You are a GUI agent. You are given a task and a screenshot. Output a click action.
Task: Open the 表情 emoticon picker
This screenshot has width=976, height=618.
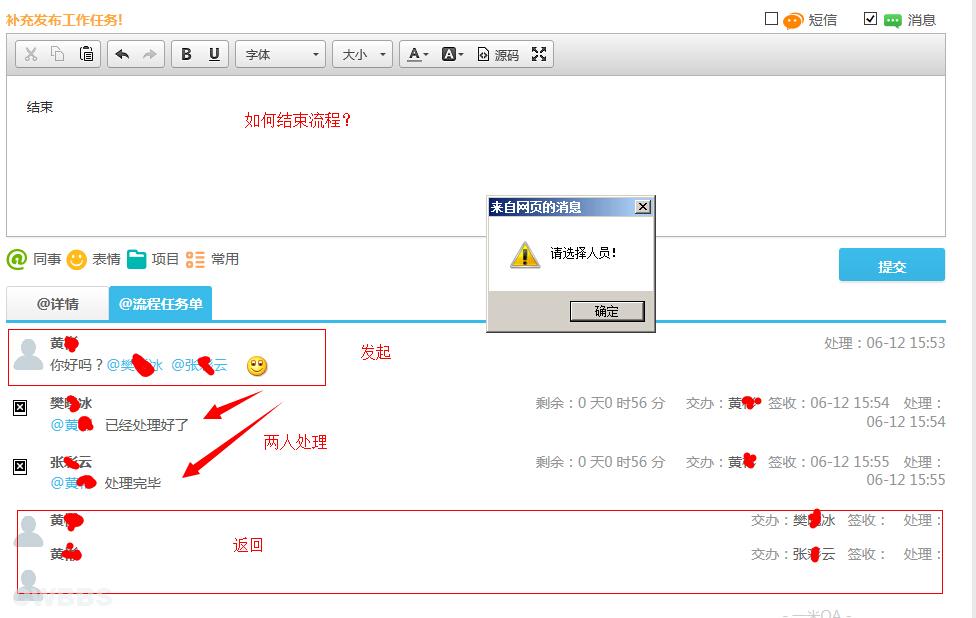coord(77,260)
